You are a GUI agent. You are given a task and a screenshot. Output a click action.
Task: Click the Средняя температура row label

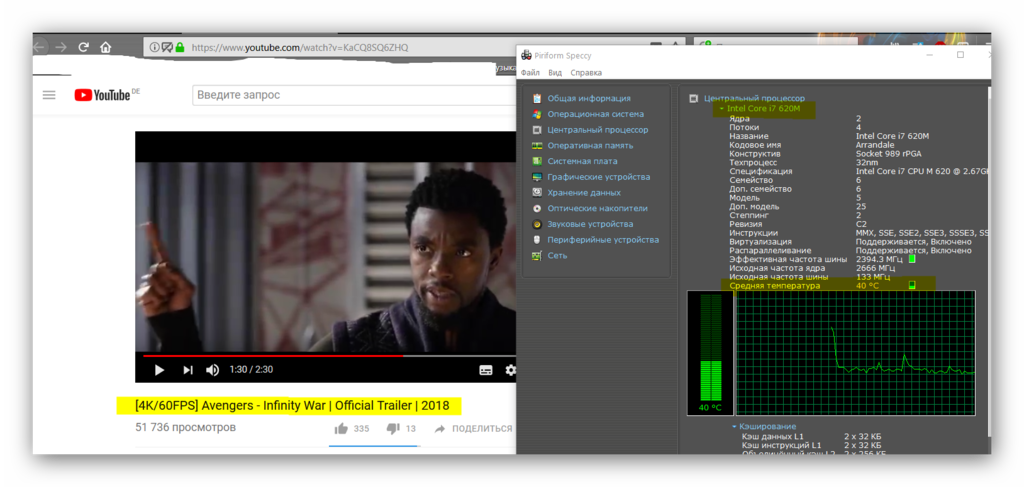(774, 286)
